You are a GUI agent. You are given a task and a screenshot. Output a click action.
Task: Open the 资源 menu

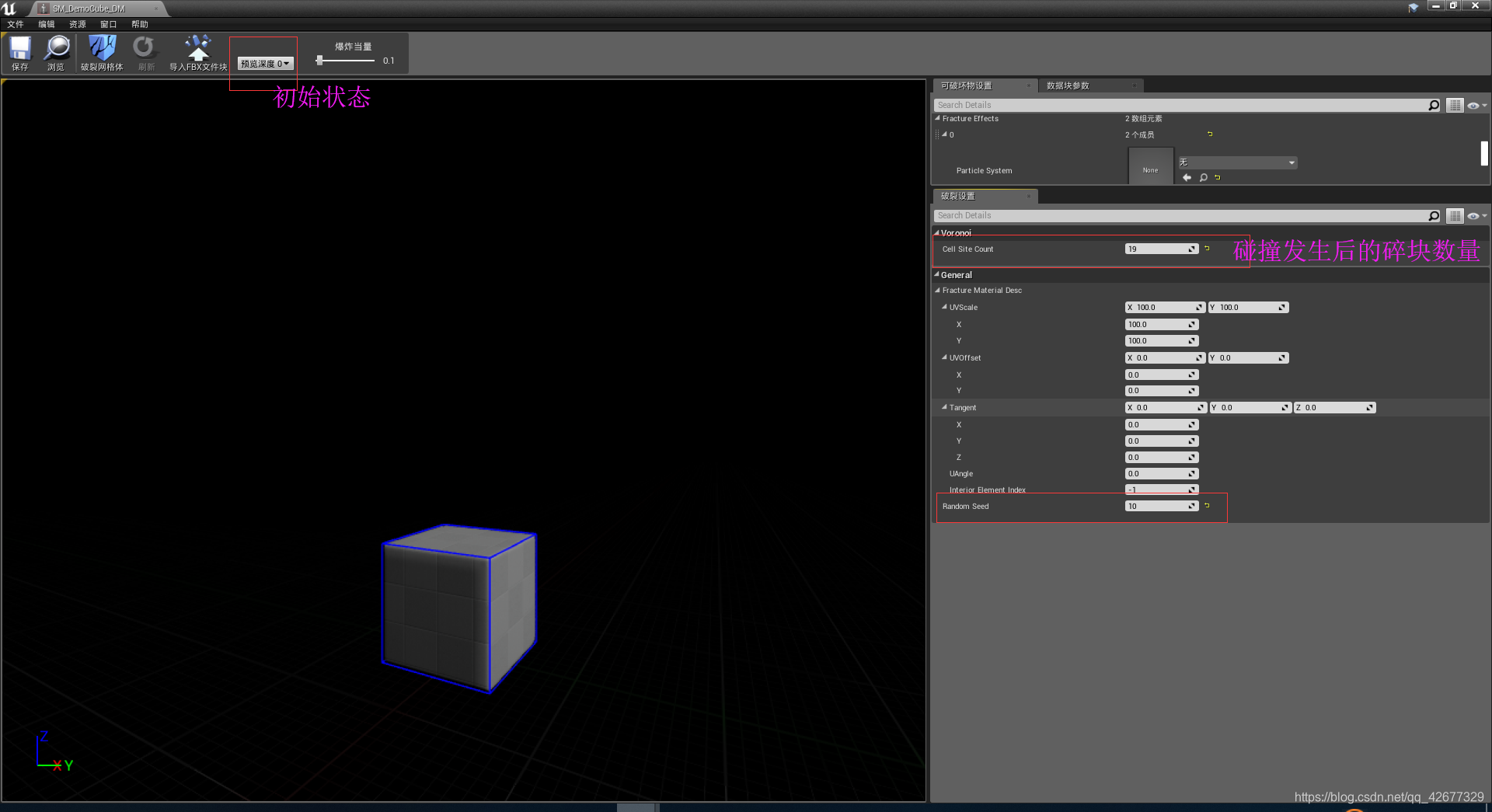[78, 24]
